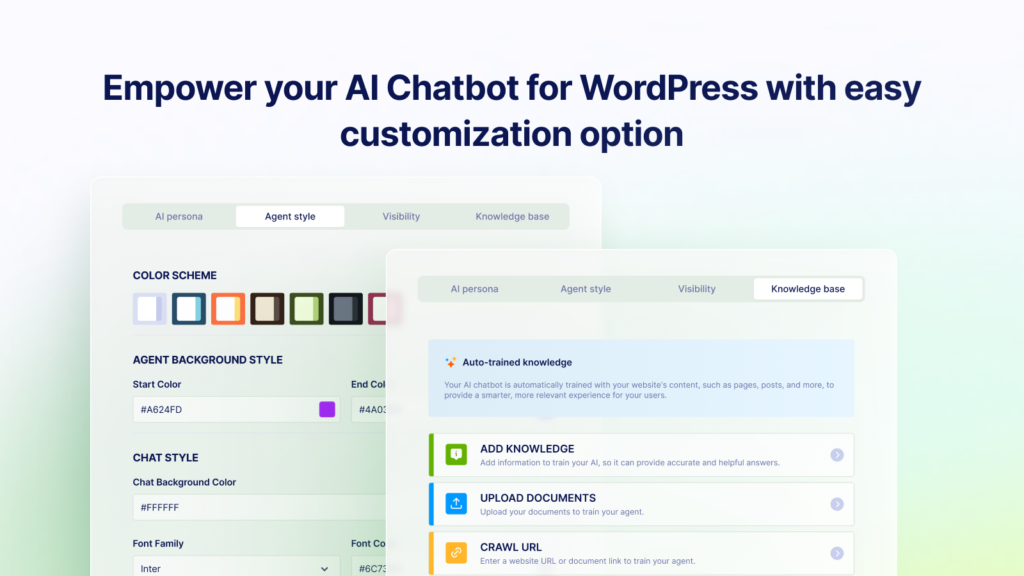This screenshot has height=576, width=1024.
Task: Open Visibility tab in front panel
Action: tap(696, 289)
